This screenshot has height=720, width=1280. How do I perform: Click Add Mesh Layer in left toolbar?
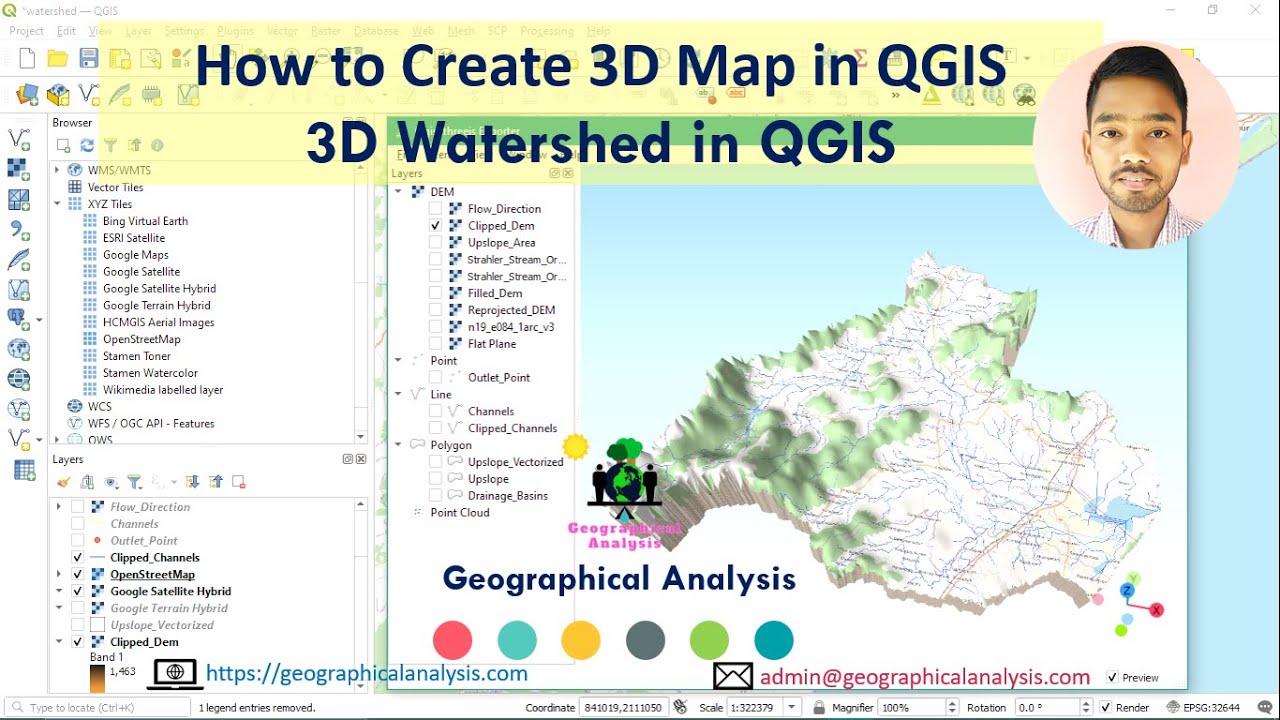[18, 199]
